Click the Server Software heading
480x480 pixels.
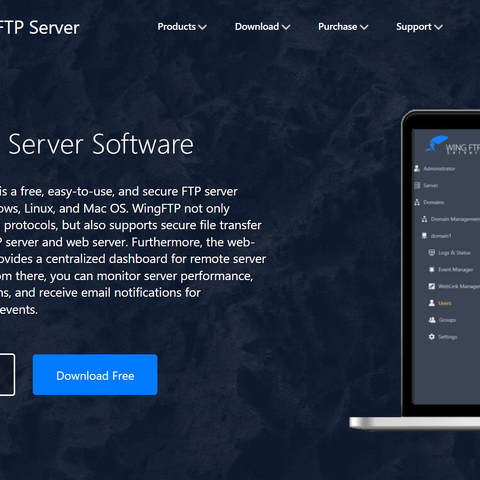point(101,144)
